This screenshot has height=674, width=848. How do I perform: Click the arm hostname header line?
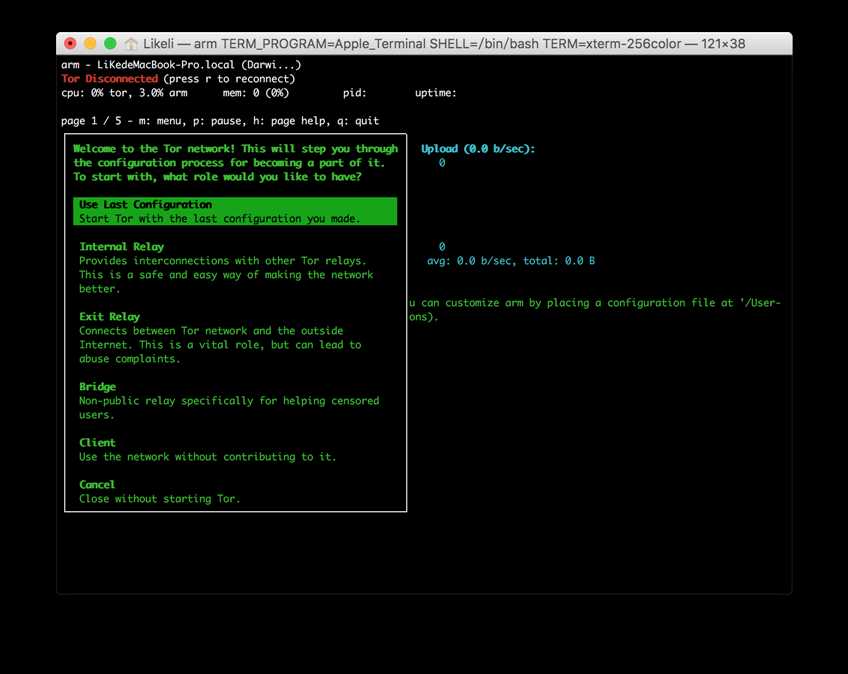coord(181,65)
